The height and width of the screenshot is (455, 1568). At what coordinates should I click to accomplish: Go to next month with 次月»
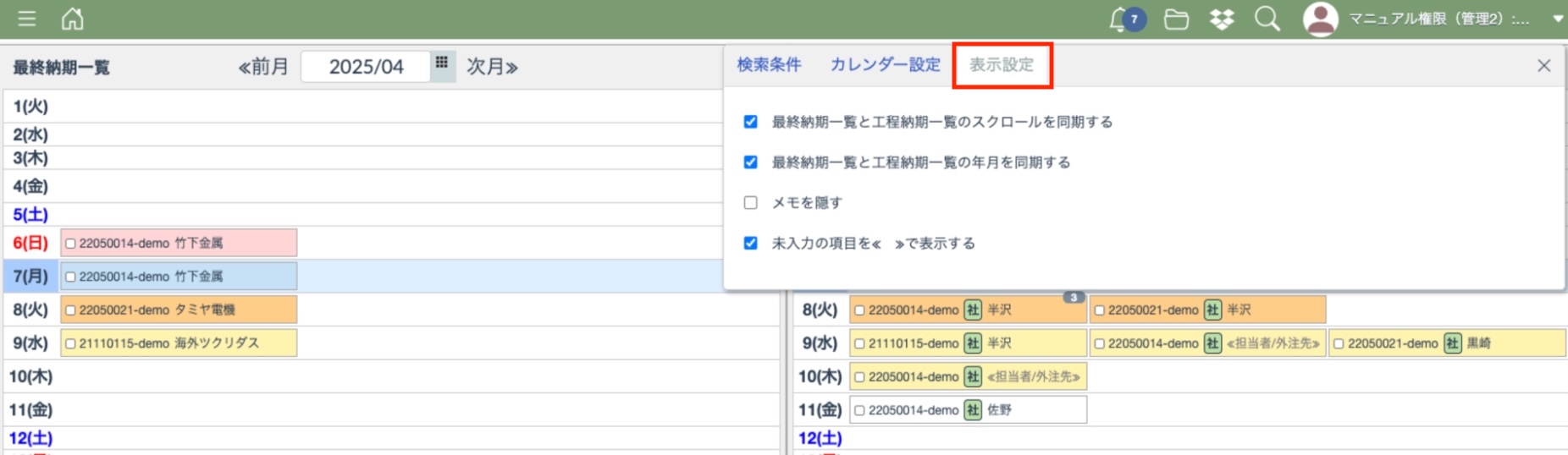[492, 67]
